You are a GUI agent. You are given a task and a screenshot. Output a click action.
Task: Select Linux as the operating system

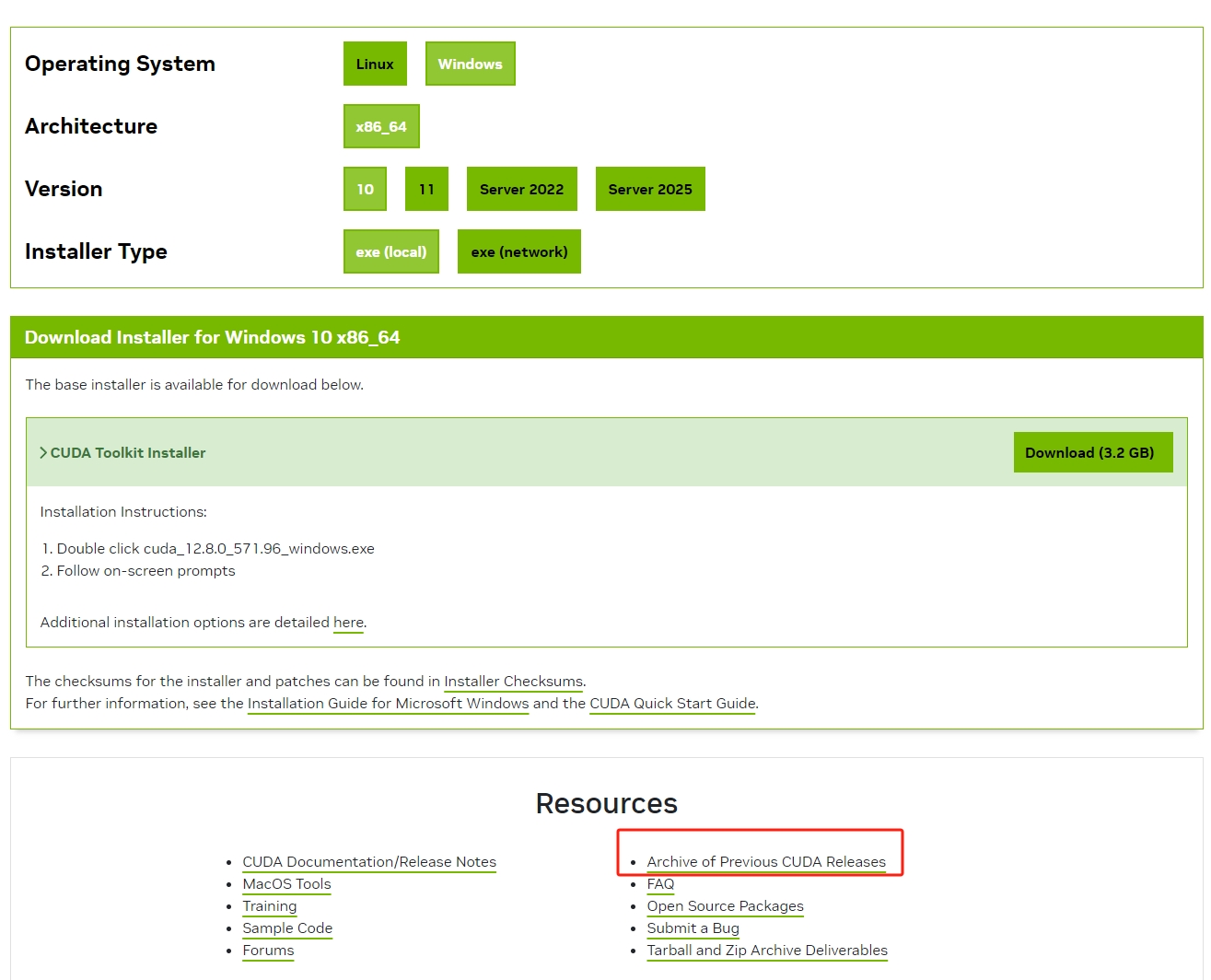pyautogui.click(x=375, y=64)
